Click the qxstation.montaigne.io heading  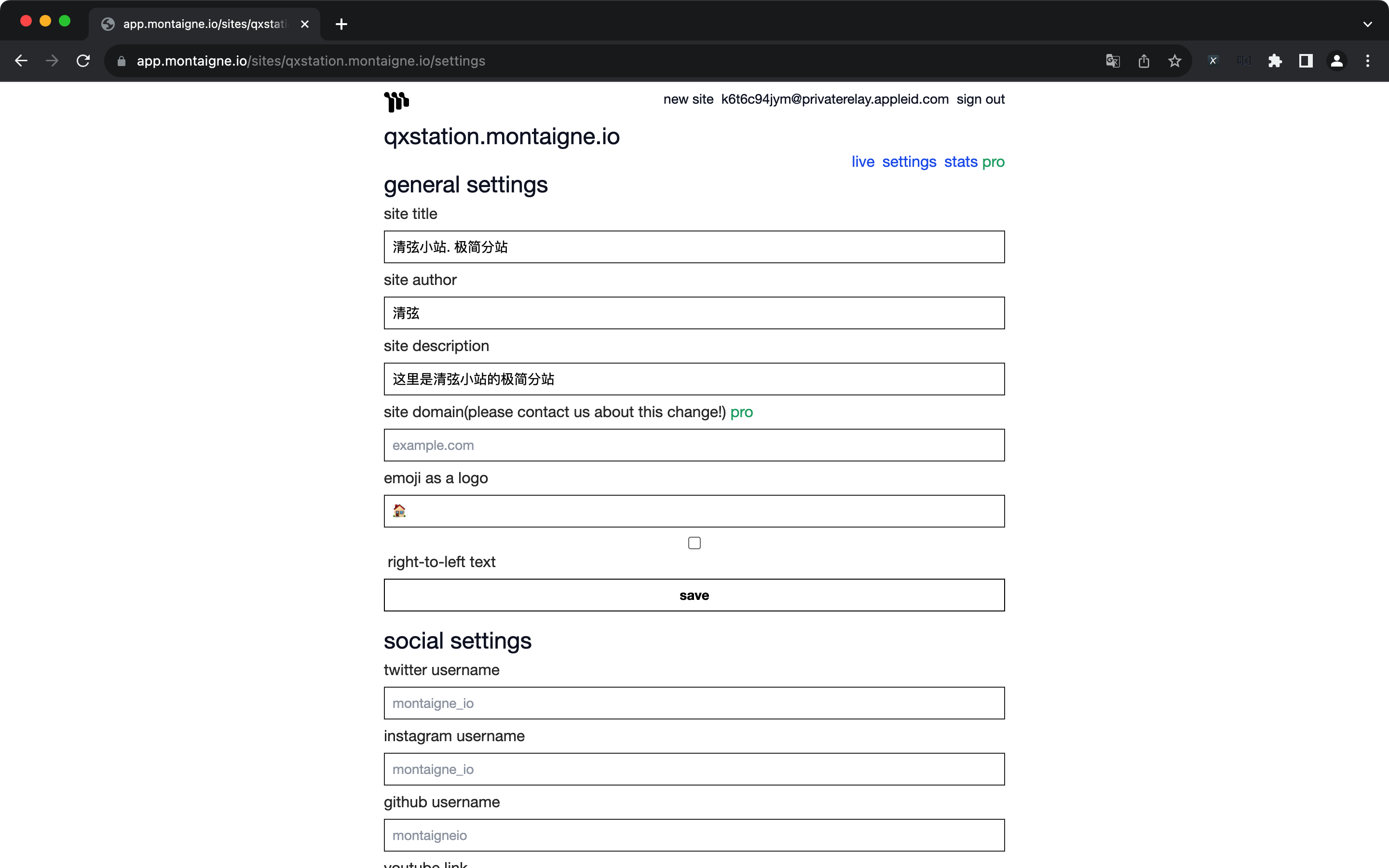502,136
